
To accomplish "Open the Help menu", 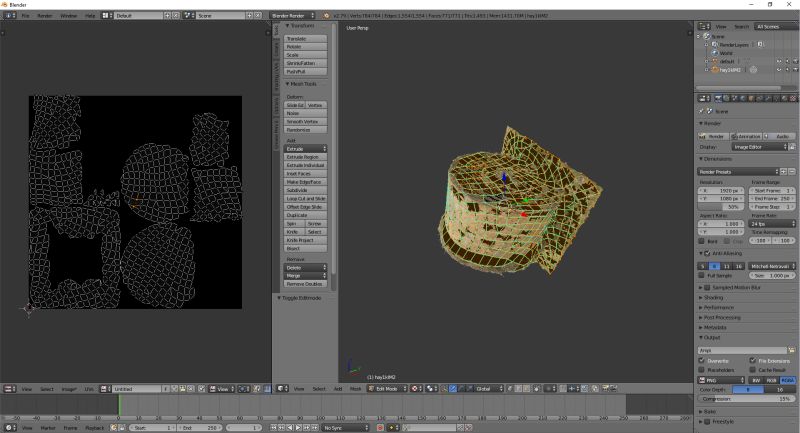I will click(90, 15).
